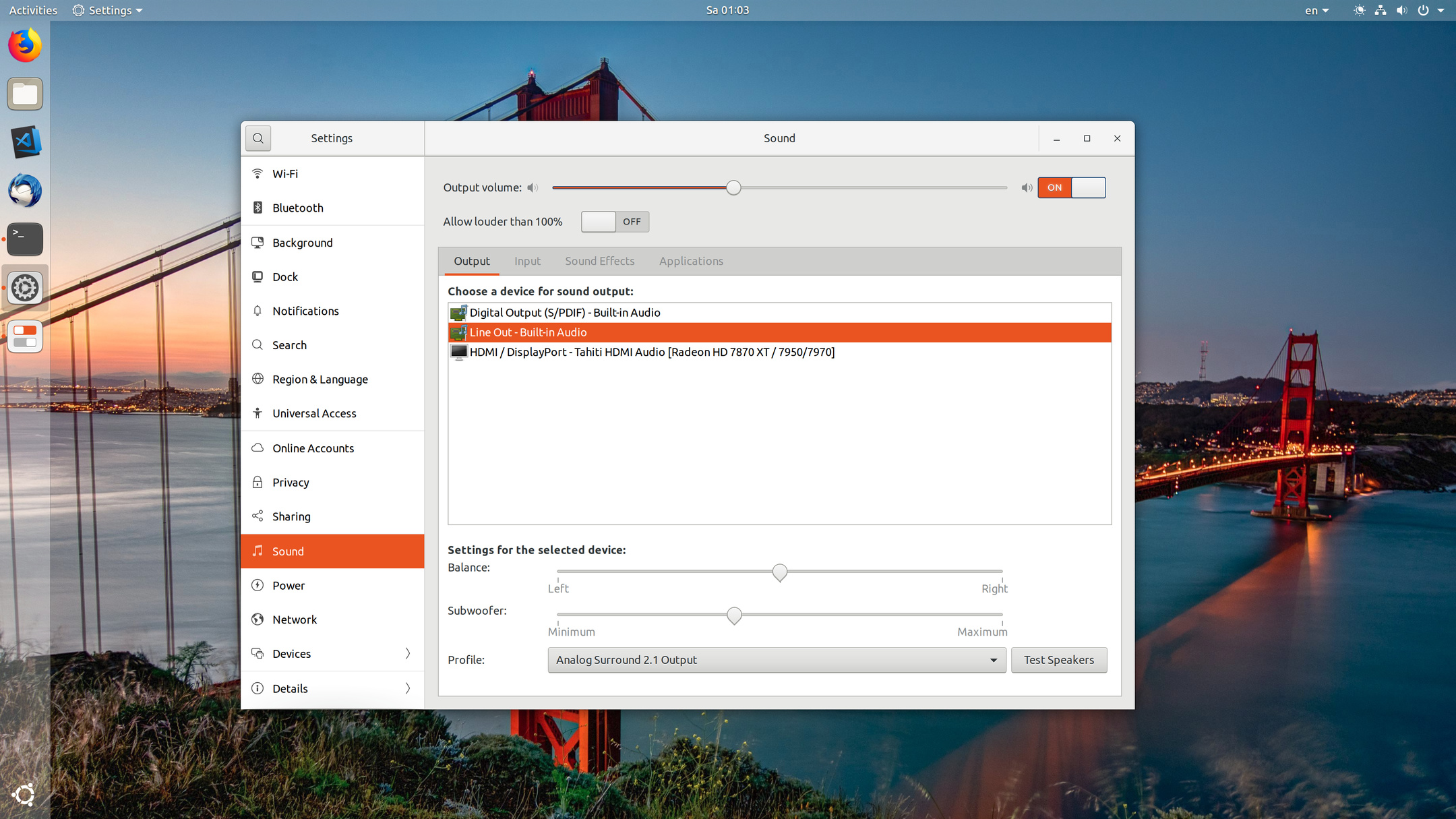Open Thunderbird mail from dock
The image size is (1456, 819).
coord(25,191)
